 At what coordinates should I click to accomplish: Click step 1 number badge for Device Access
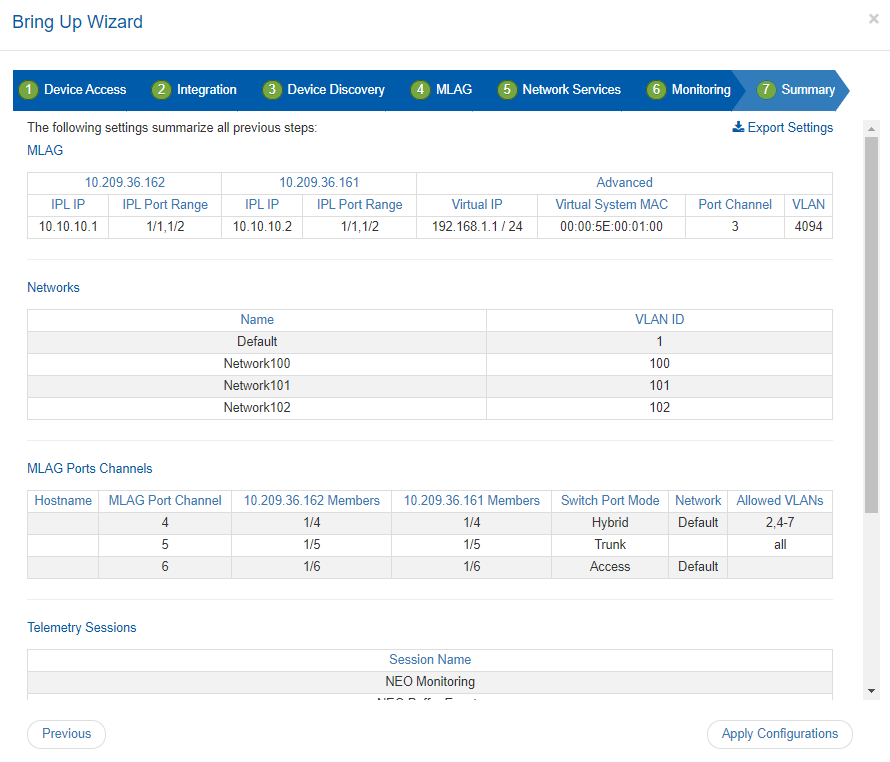click(x=29, y=90)
